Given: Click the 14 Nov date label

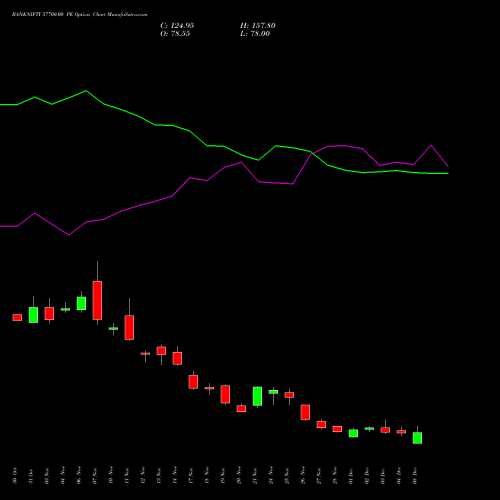Looking at the screenshot, I should point(175,476).
